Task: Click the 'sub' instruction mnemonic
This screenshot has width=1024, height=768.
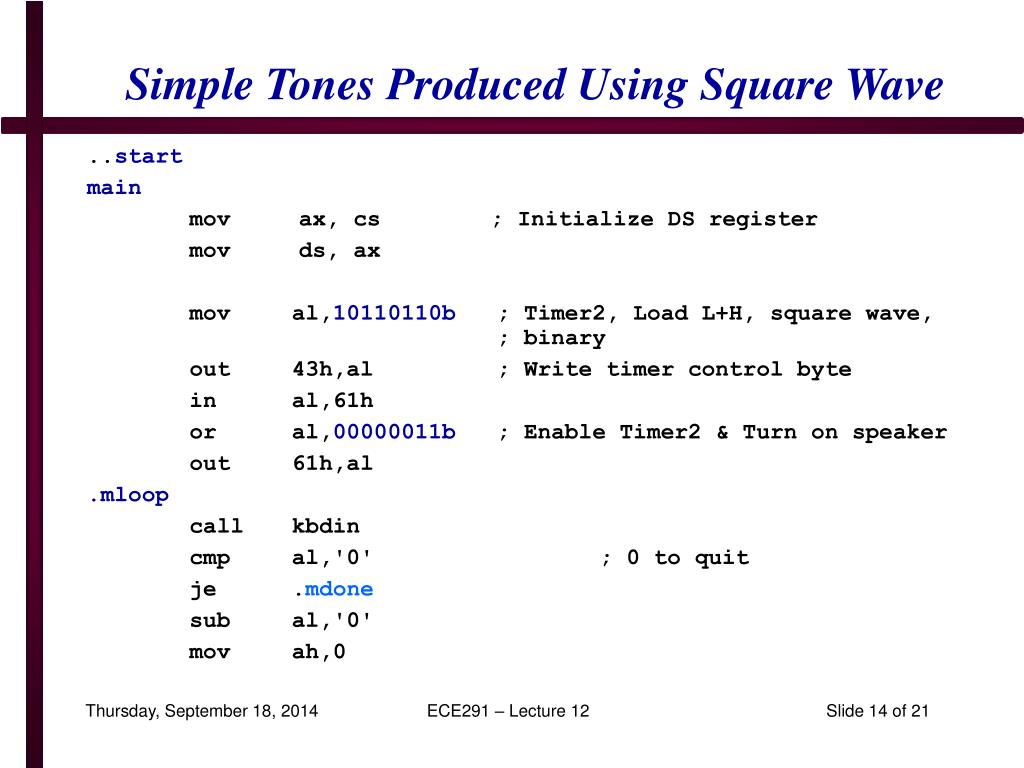Action: 210,620
